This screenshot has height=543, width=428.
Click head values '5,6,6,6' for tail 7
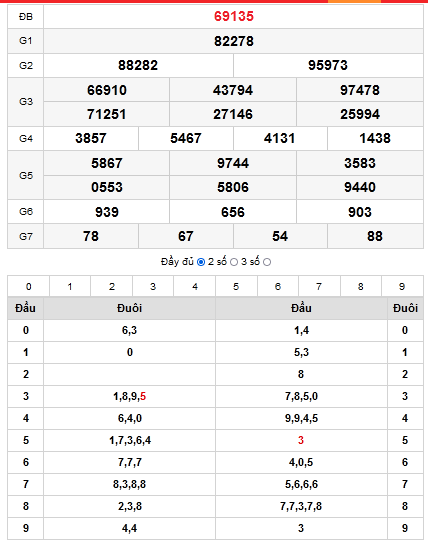(x=301, y=484)
